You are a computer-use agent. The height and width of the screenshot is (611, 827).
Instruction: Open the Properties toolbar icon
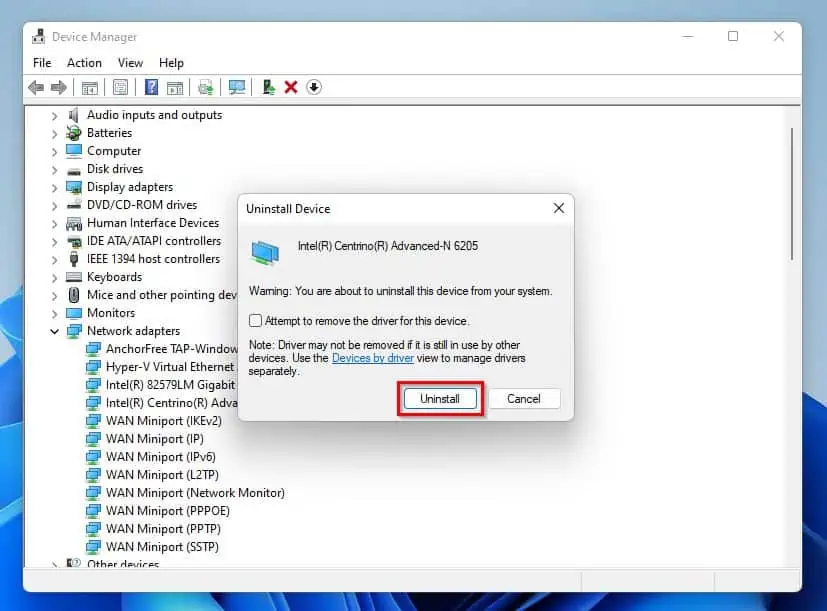[x=120, y=88]
